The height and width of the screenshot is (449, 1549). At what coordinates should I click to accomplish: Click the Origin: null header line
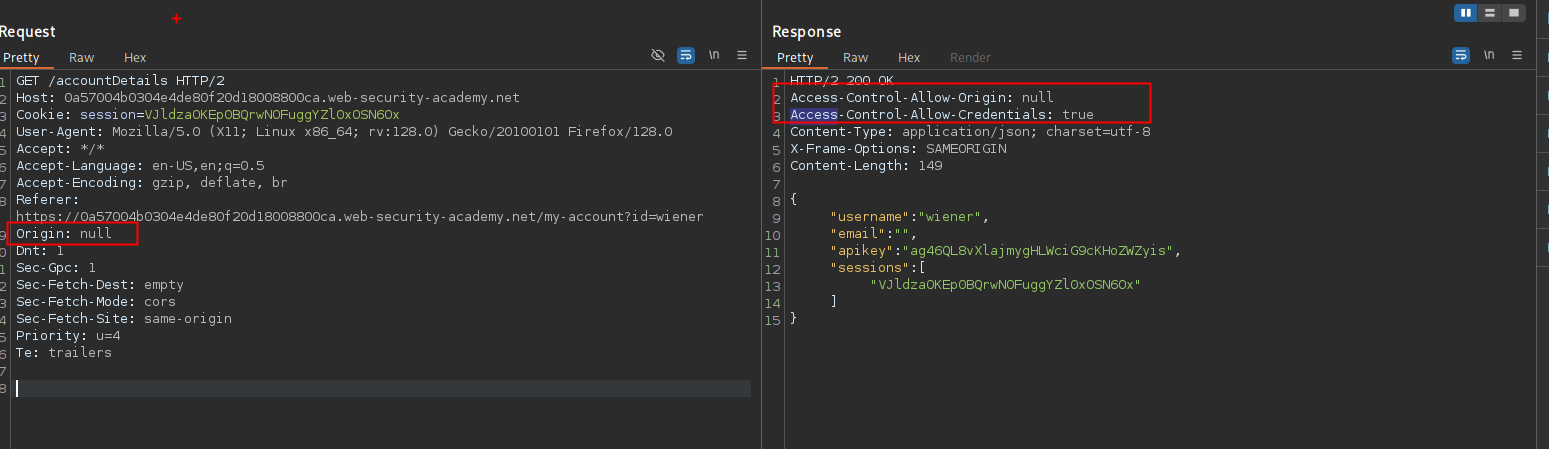(x=64, y=234)
